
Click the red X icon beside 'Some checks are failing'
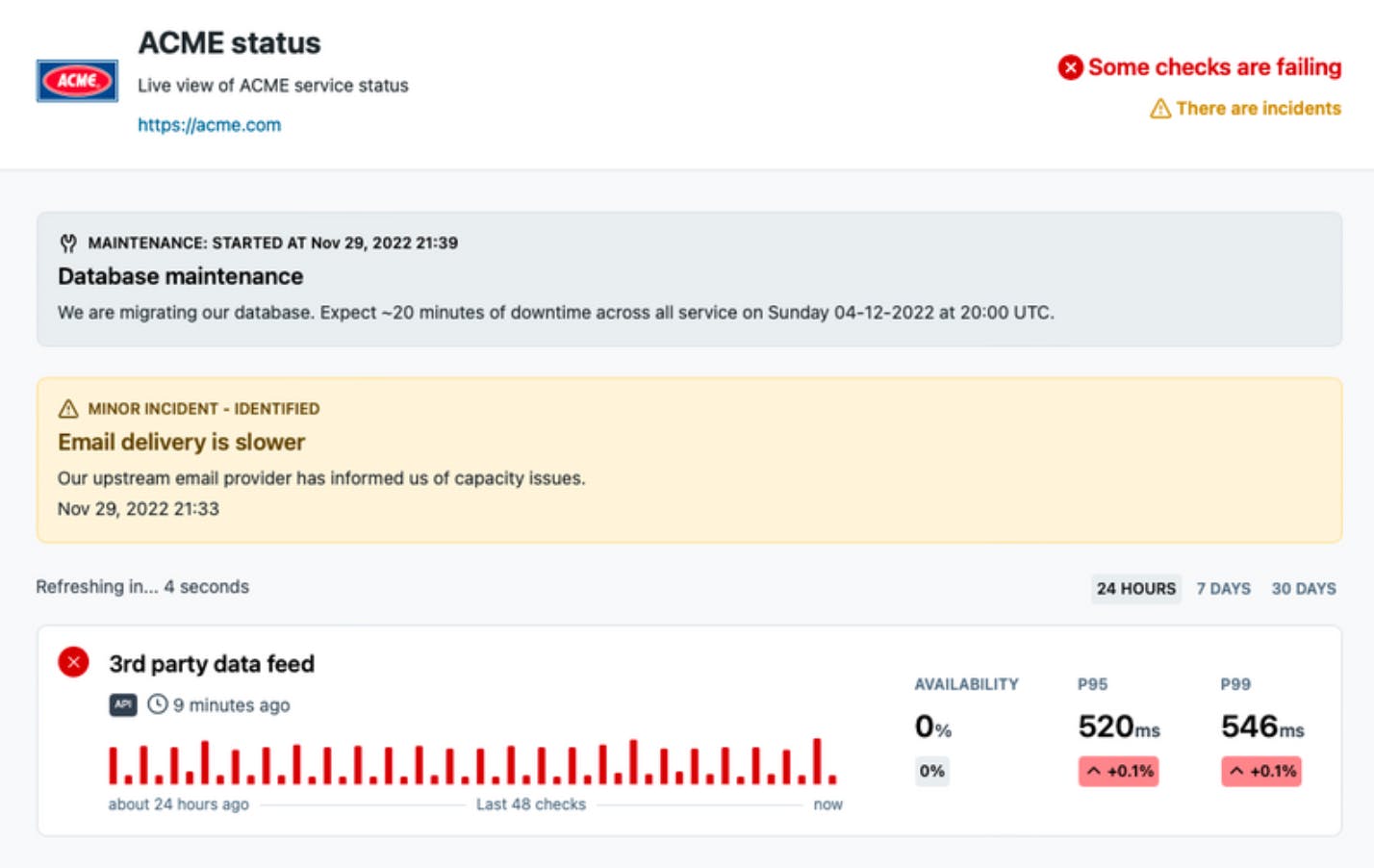[x=1071, y=67]
